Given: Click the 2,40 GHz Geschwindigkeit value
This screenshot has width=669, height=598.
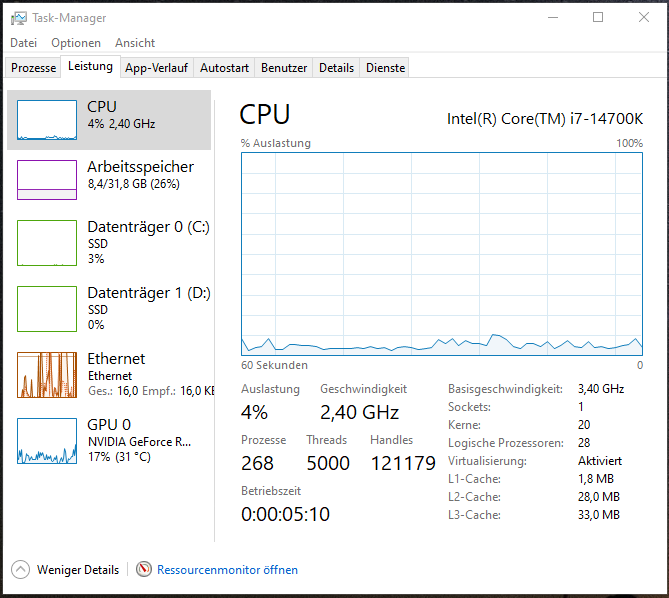Looking at the screenshot, I should (x=359, y=412).
